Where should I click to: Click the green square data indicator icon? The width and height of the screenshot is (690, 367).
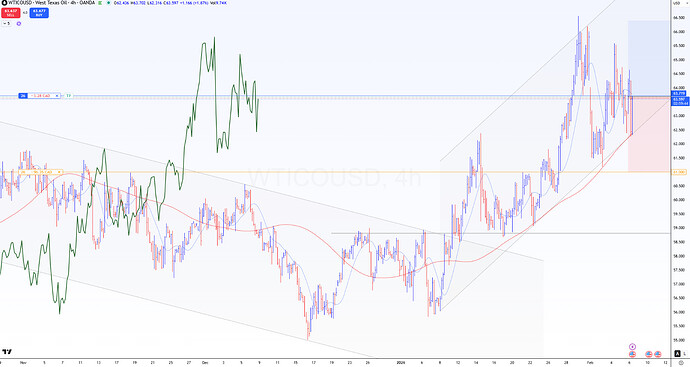pos(99,3)
